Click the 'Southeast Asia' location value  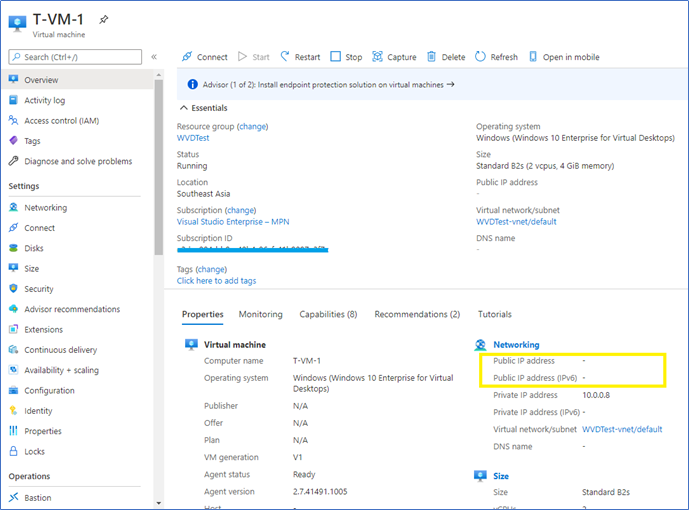click(203, 194)
